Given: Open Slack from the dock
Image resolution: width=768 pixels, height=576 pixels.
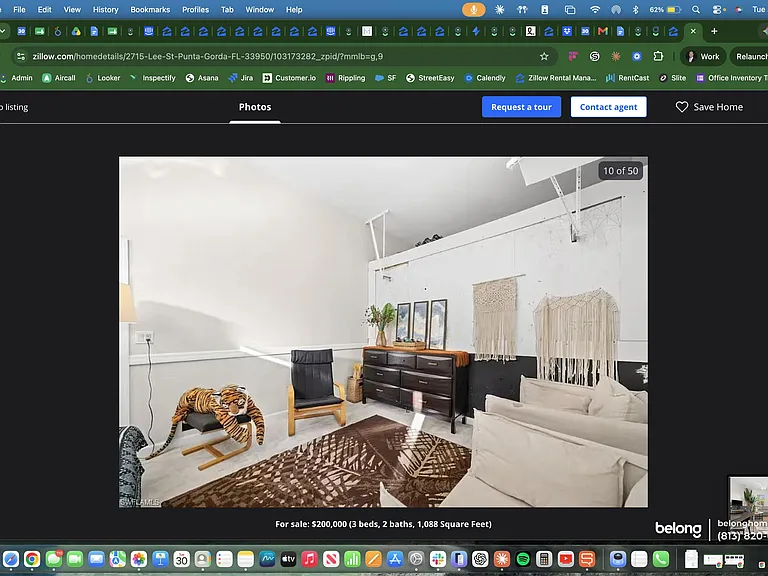Looking at the screenshot, I should [x=438, y=559].
